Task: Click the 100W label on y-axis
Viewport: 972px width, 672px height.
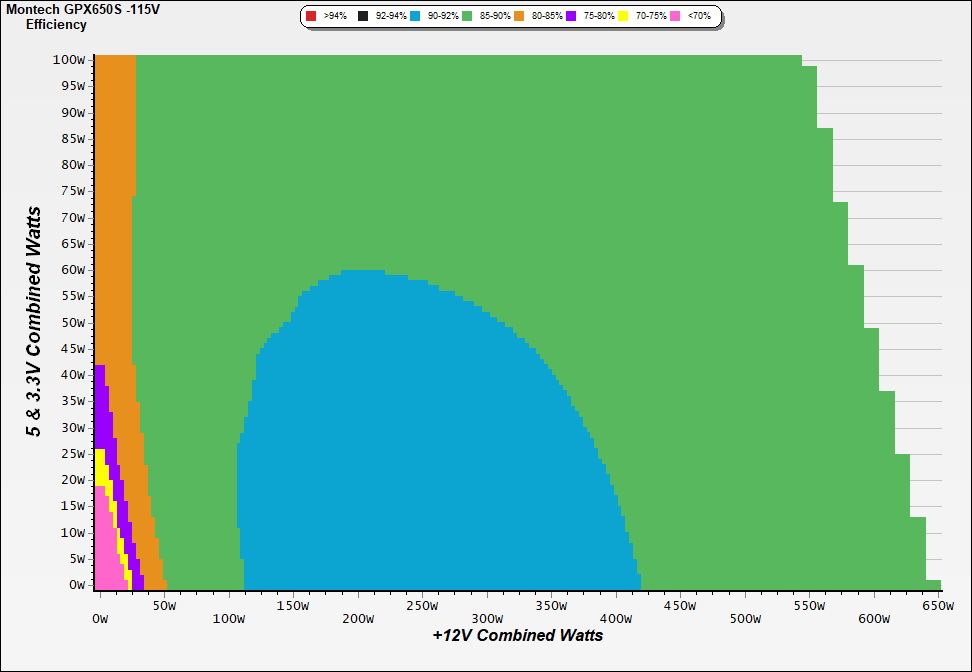Action: [68, 60]
